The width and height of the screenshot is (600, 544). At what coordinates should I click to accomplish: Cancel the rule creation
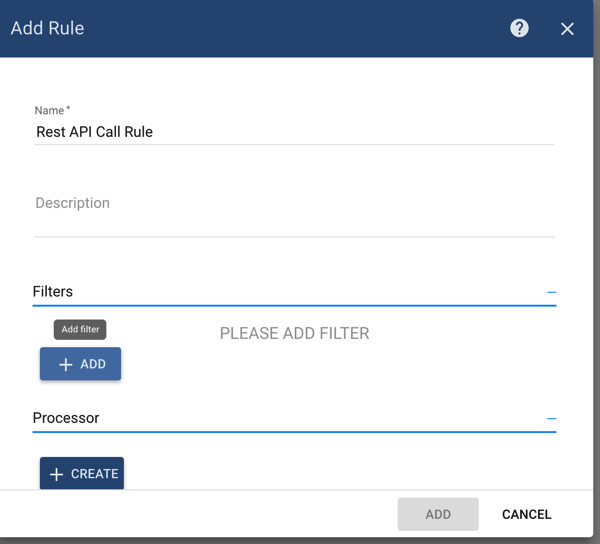526,514
